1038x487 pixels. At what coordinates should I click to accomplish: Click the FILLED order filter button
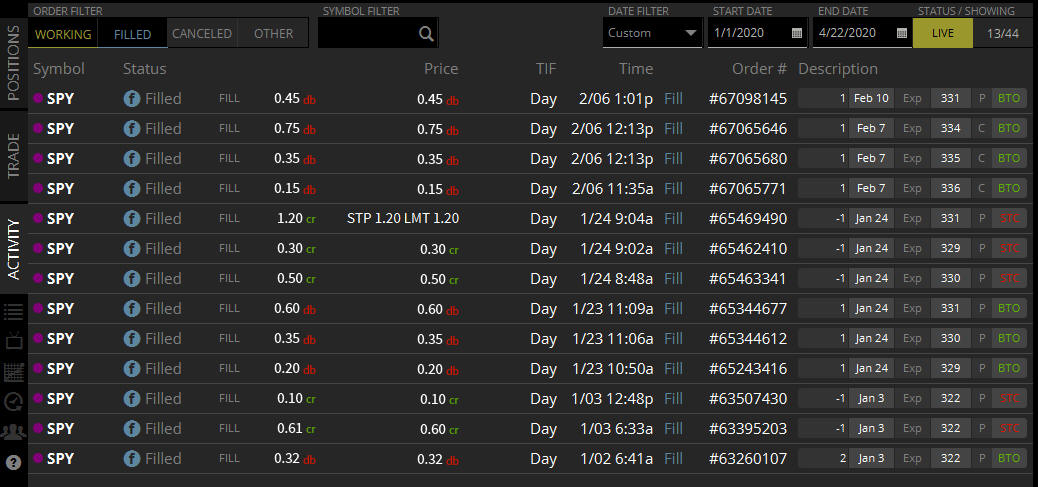pyautogui.click(x=132, y=34)
